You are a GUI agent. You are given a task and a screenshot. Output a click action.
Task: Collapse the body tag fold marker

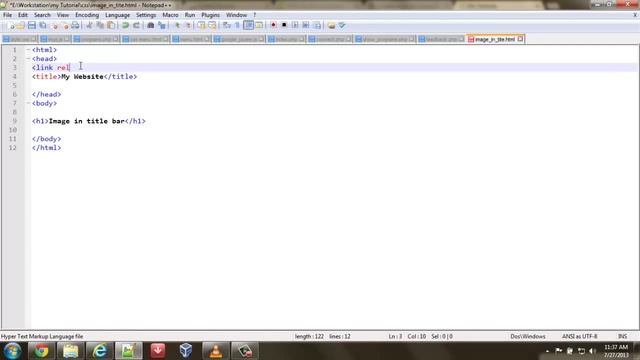tap(28, 103)
